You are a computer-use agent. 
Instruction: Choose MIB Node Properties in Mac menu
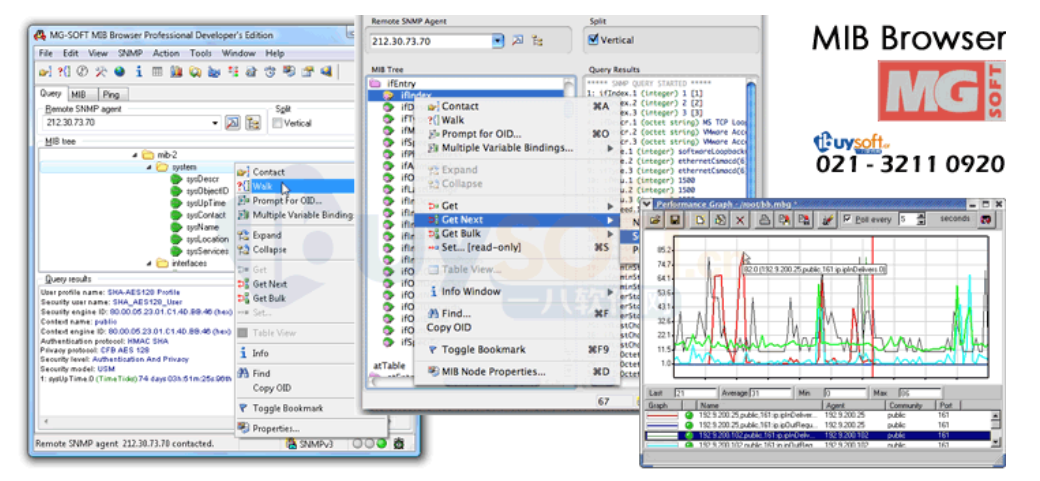517,372
